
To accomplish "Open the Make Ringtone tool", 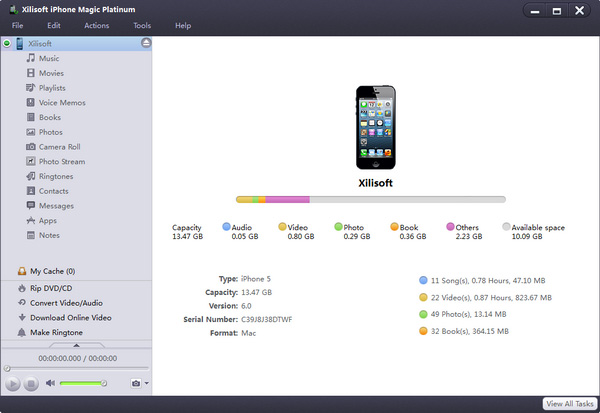I will (56, 332).
